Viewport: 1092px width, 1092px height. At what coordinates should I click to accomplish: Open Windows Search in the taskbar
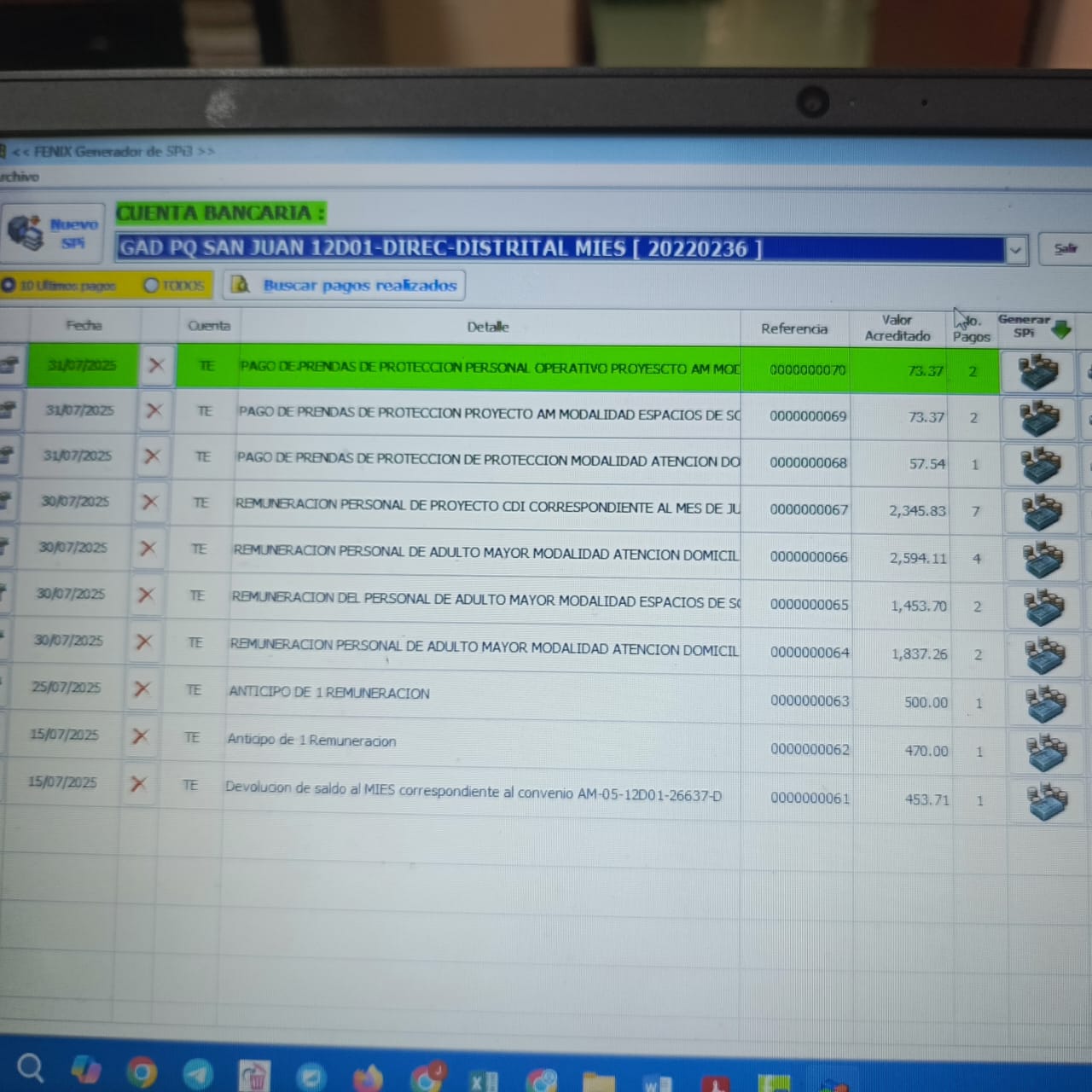[x=31, y=1068]
